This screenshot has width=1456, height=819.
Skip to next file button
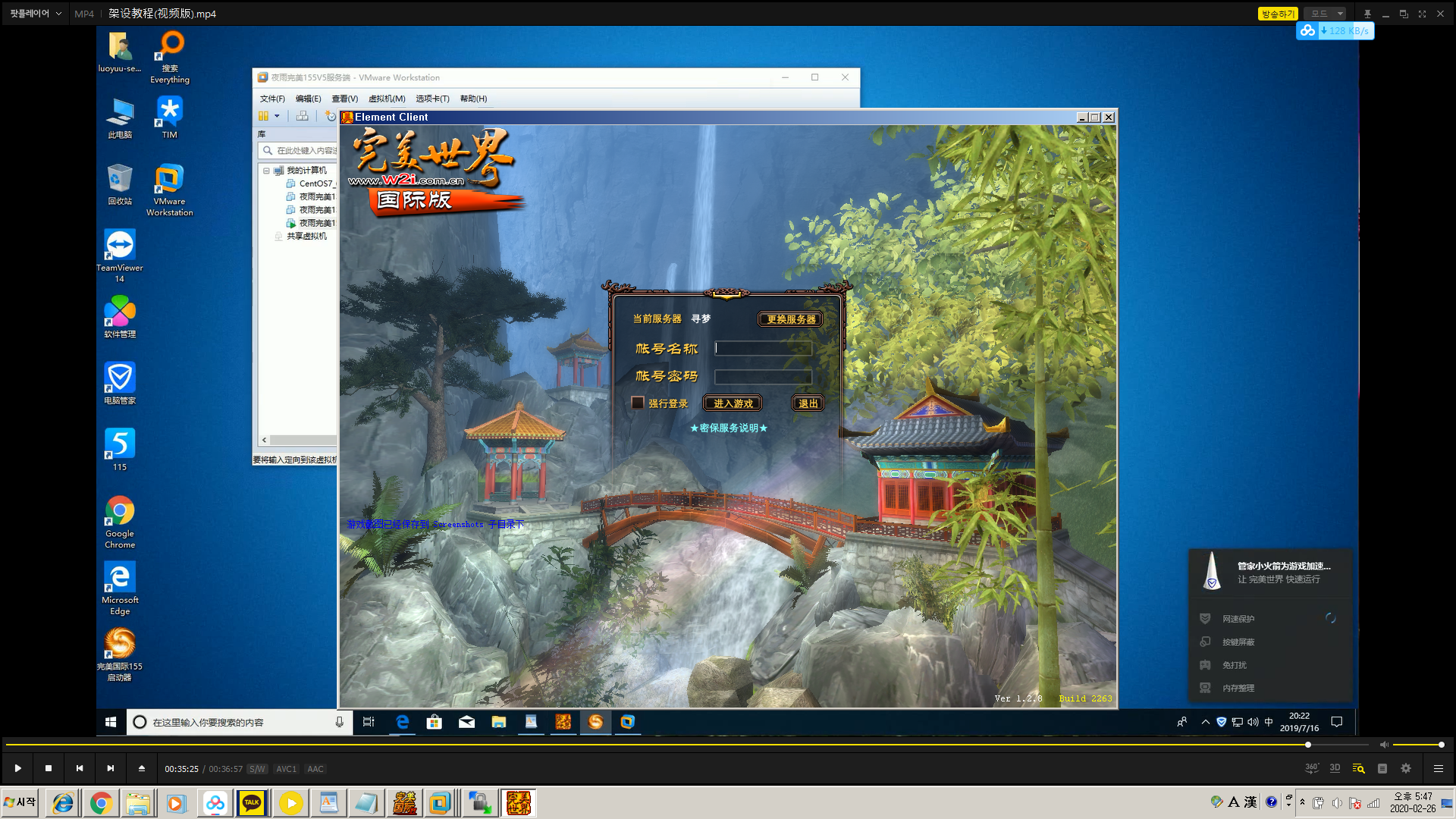111,768
